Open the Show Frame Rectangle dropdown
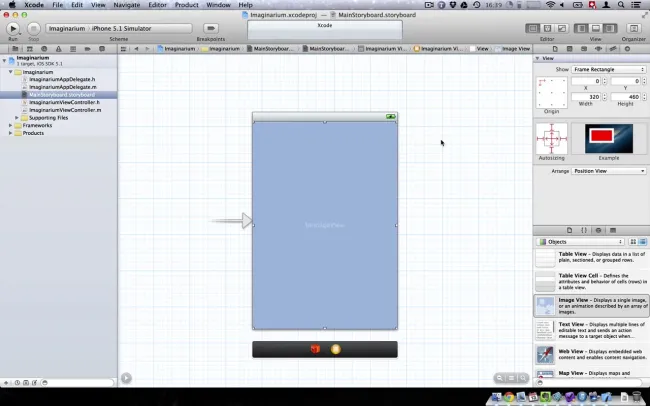650x406 pixels. tap(609, 69)
